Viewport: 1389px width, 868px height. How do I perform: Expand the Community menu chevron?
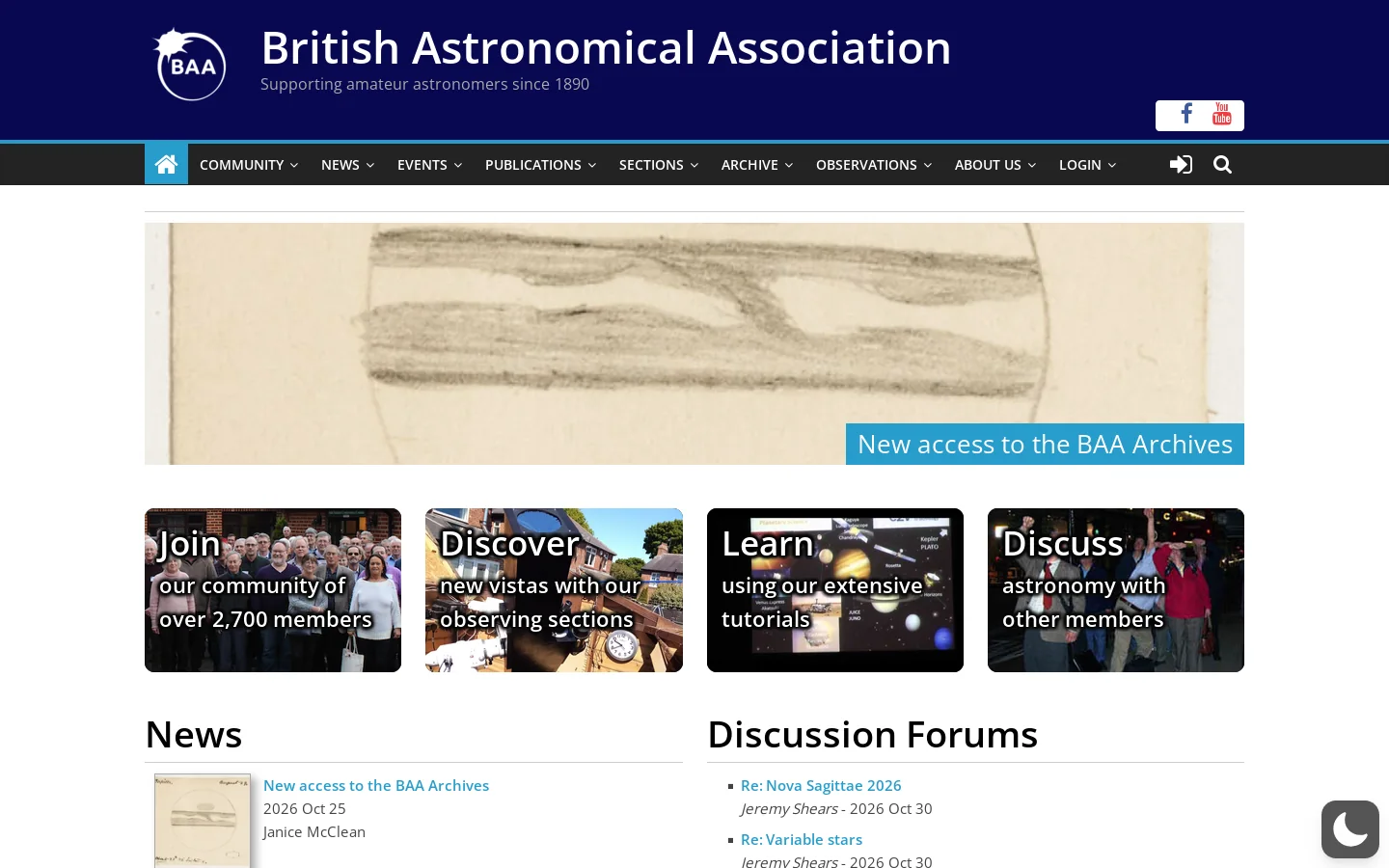[294, 166]
